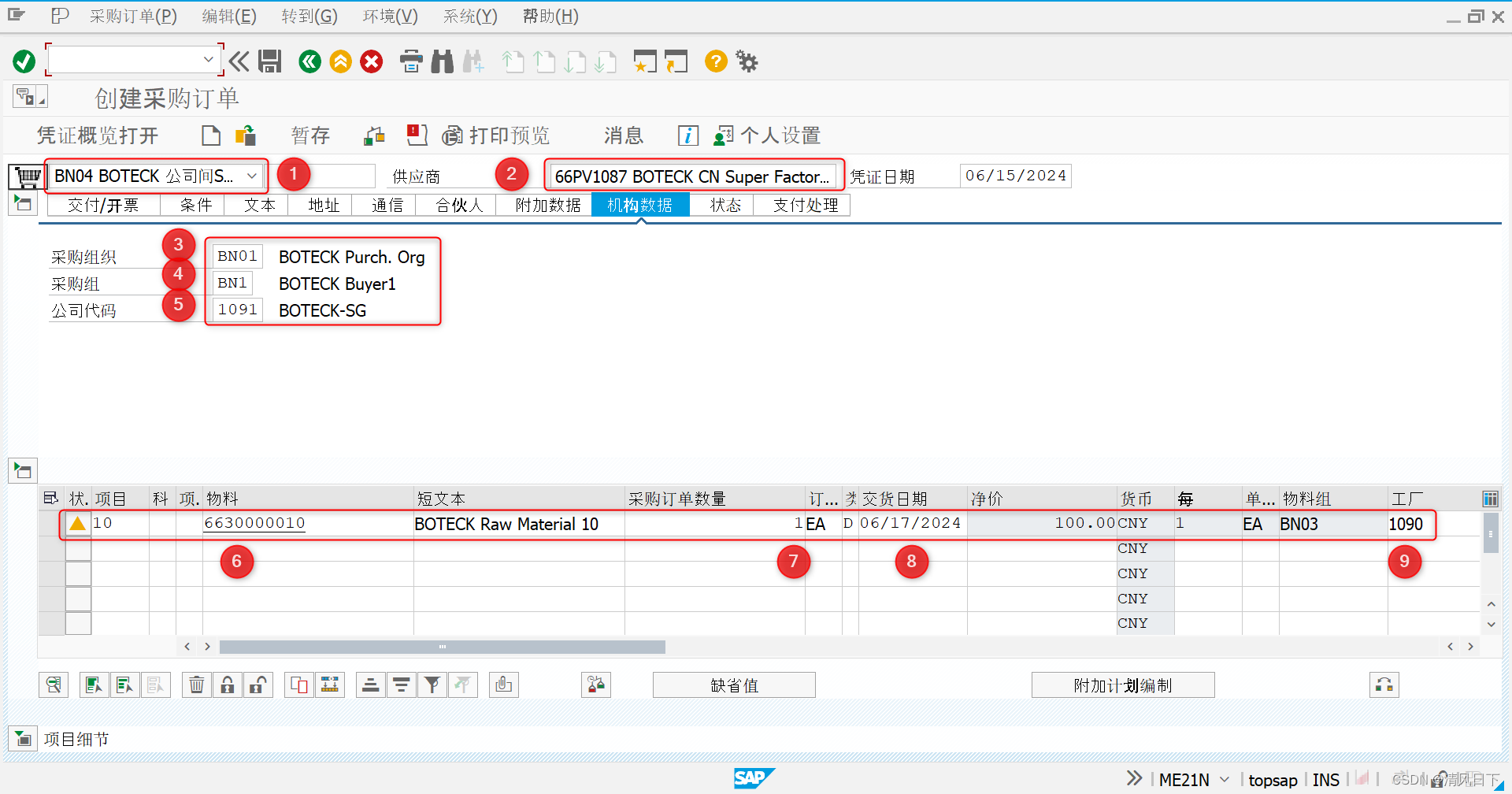The height and width of the screenshot is (794, 1512).
Task: Open Help via yellow question mark
Action: point(716,61)
